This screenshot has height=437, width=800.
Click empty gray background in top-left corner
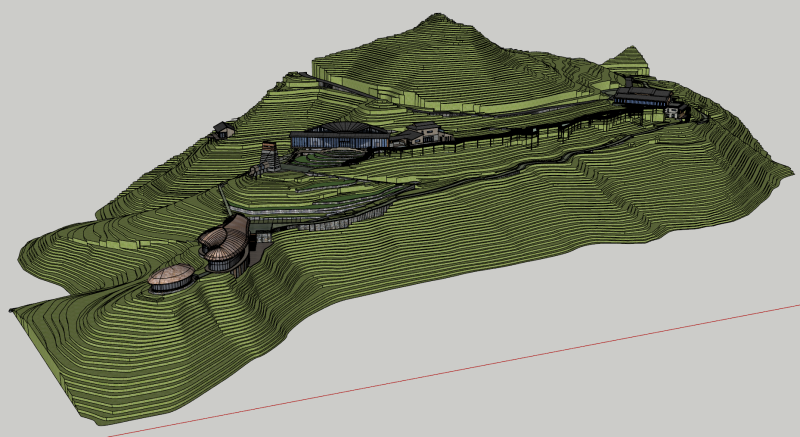click(60, 40)
